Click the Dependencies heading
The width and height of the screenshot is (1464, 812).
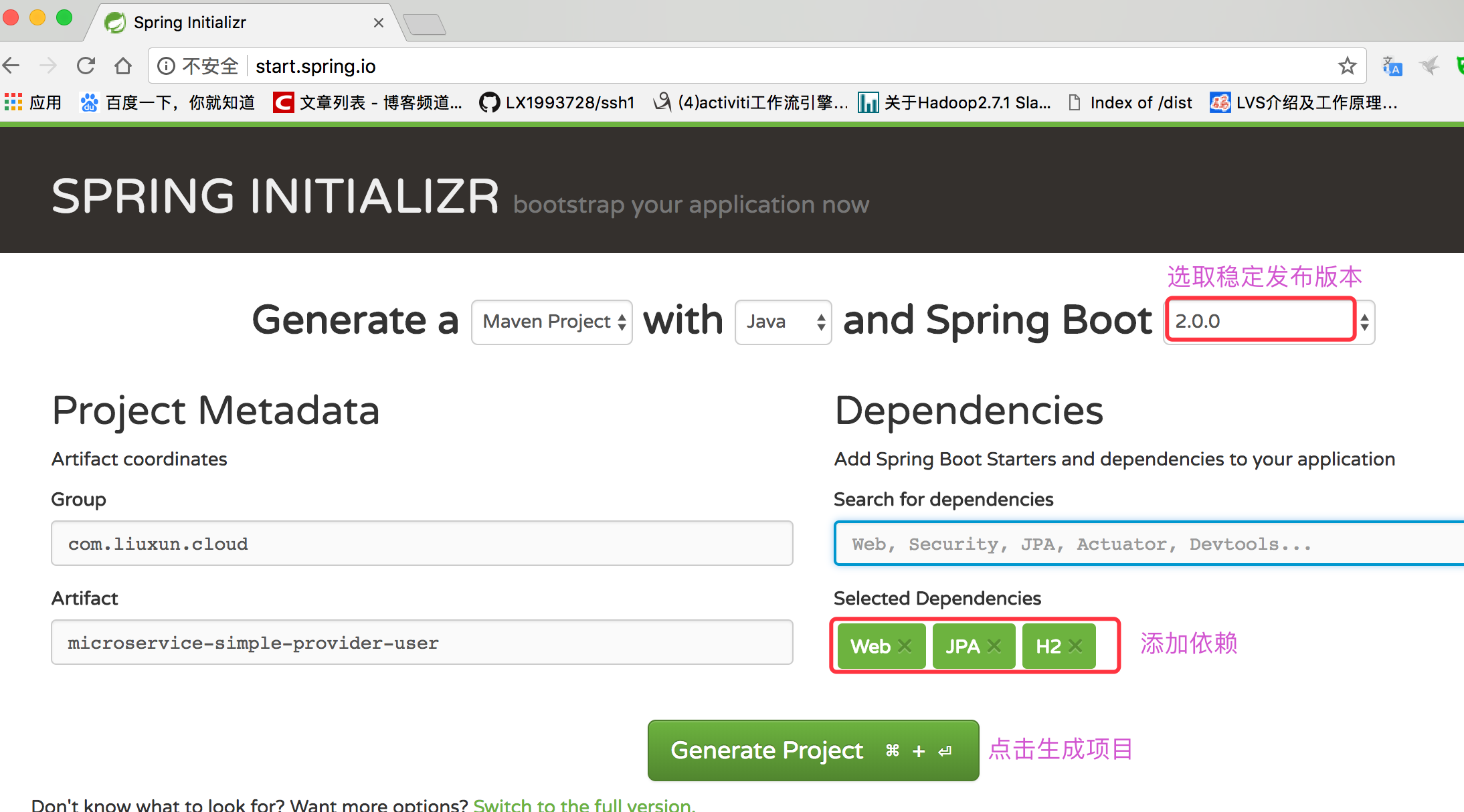tap(969, 410)
